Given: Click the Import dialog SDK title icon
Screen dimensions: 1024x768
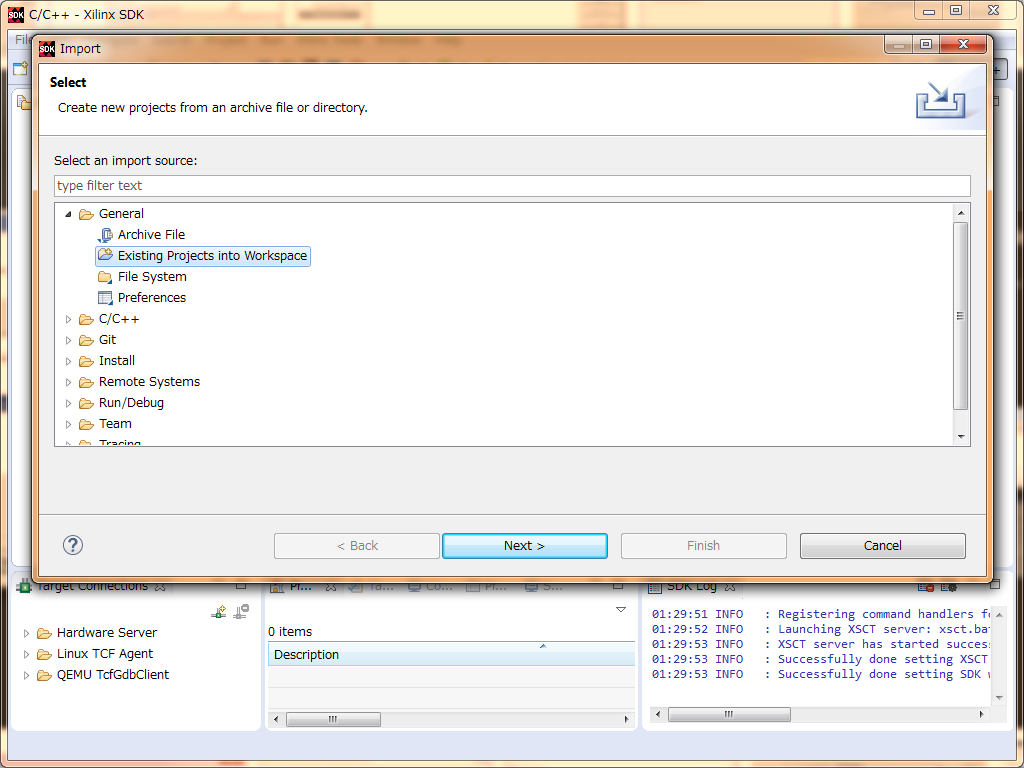Looking at the screenshot, I should [x=47, y=49].
